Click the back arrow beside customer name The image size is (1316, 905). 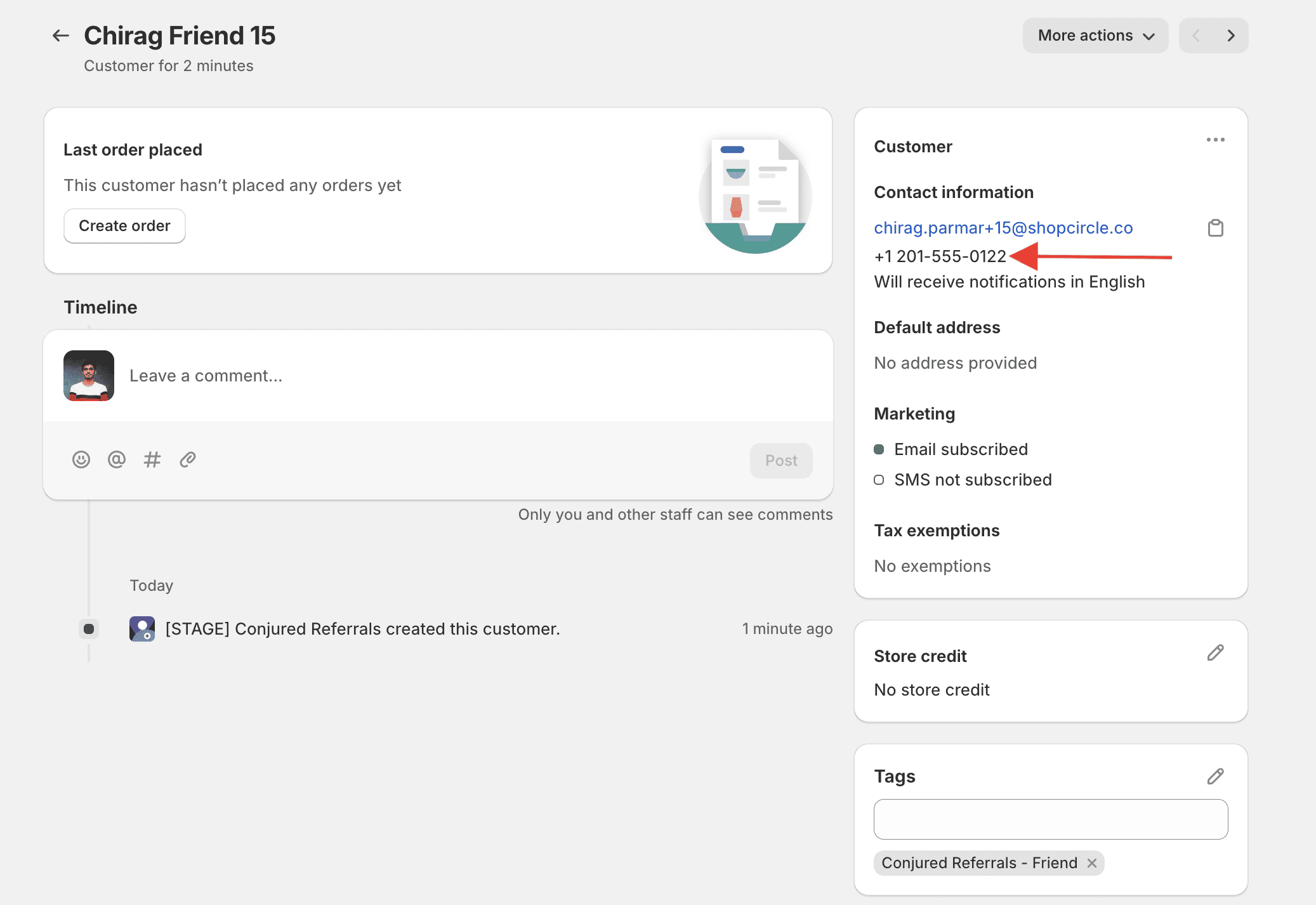(x=60, y=36)
